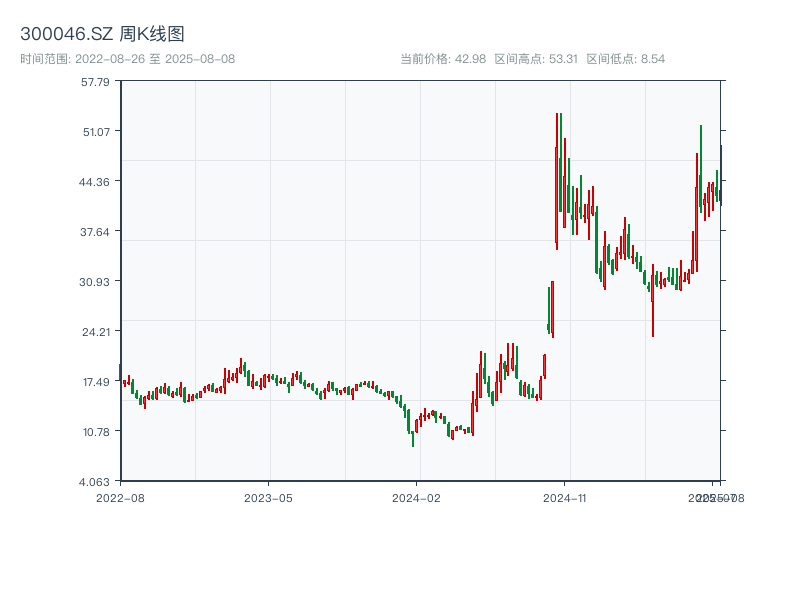Viewport: 800px width, 600px height.
Task: Click the 区间低点 8.54 label
Action: coord(625,59)
